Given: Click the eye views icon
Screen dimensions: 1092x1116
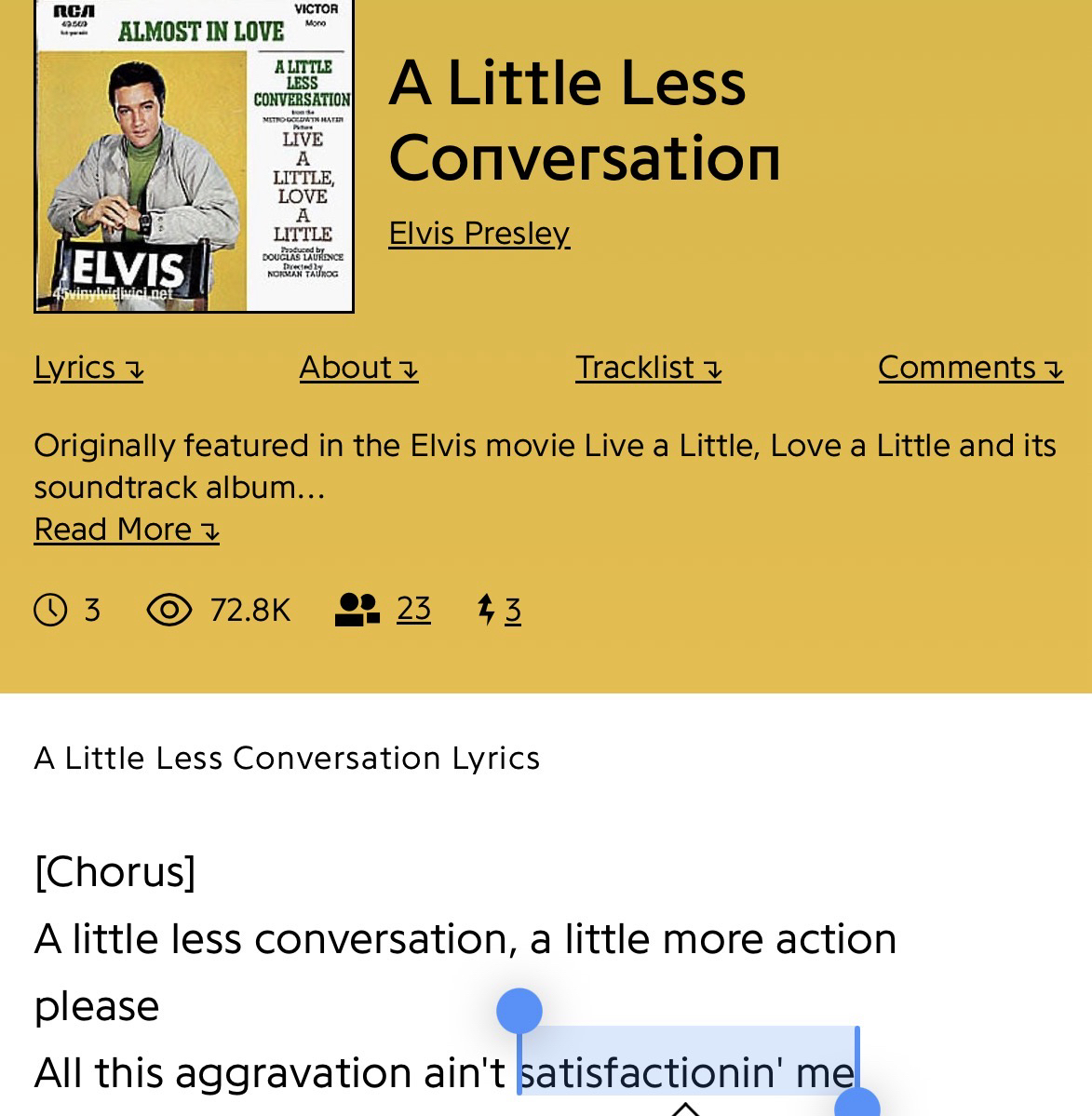Looking at the screenshot, I should pyautogui.click(x=169, y=610).
